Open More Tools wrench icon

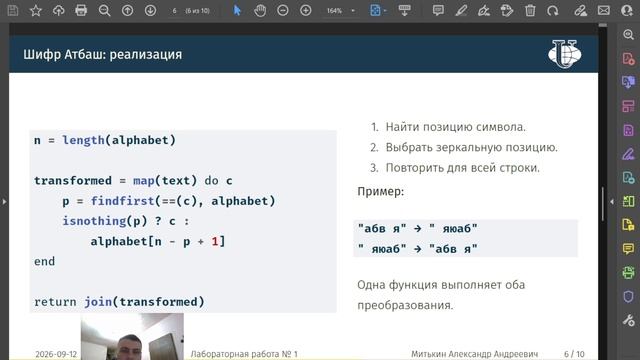click(629, 320)
